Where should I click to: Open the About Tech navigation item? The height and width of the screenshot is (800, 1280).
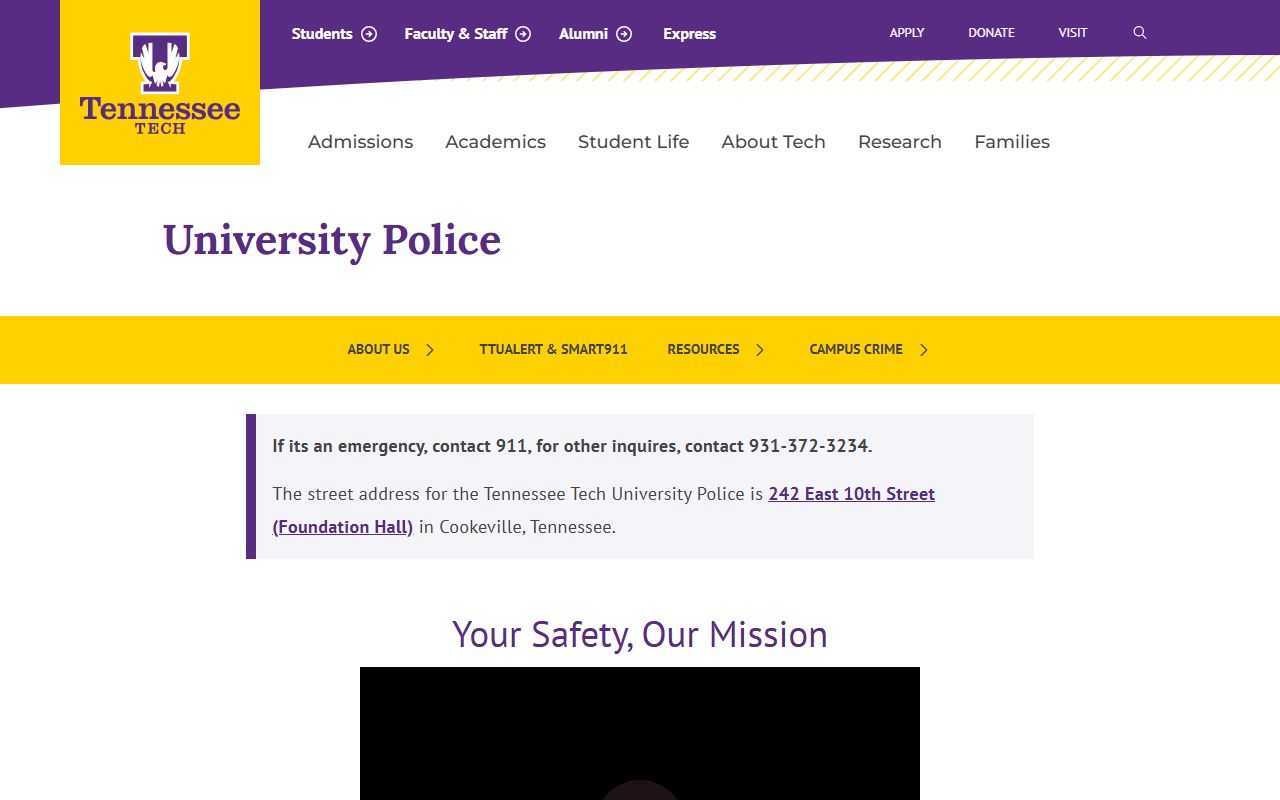click(774, 142)
